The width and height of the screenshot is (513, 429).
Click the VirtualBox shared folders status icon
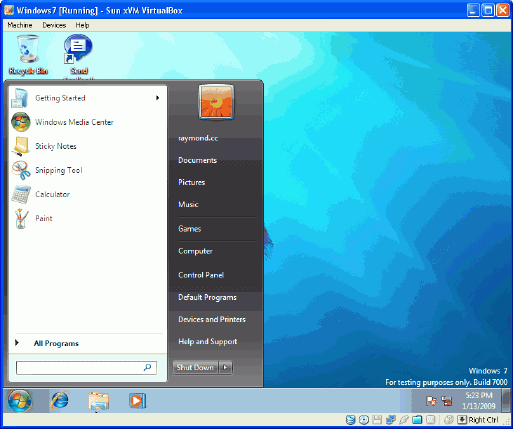coord(417,420)
